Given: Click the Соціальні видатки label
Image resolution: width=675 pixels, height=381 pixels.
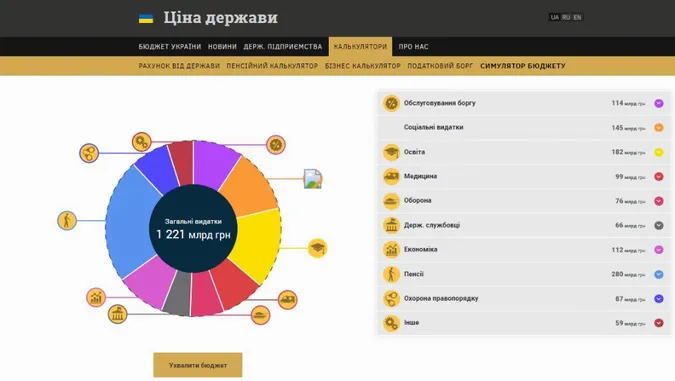Looking at the screenshot, I should coord(433,127).
